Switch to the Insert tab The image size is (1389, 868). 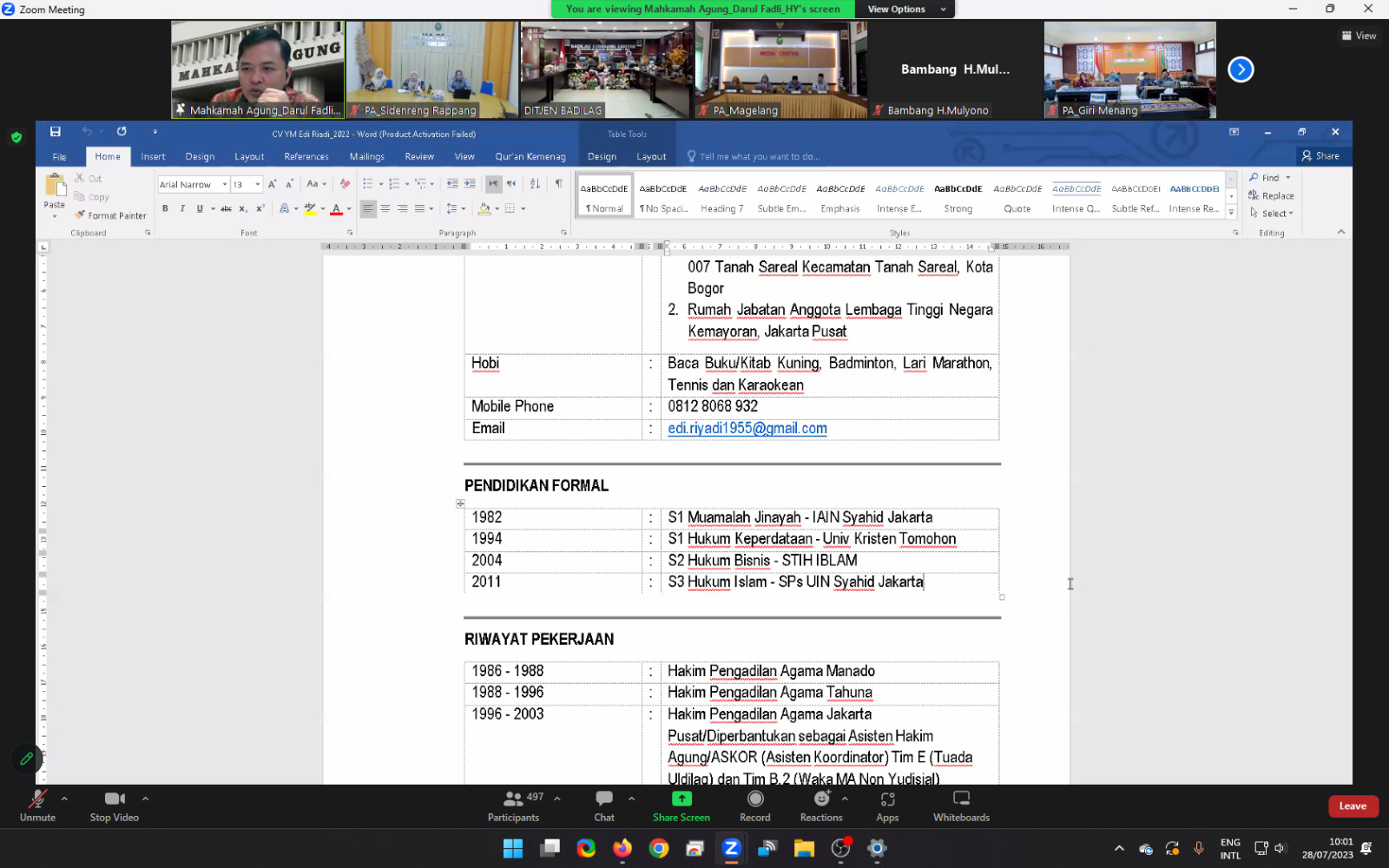click(x=153, y=157)
